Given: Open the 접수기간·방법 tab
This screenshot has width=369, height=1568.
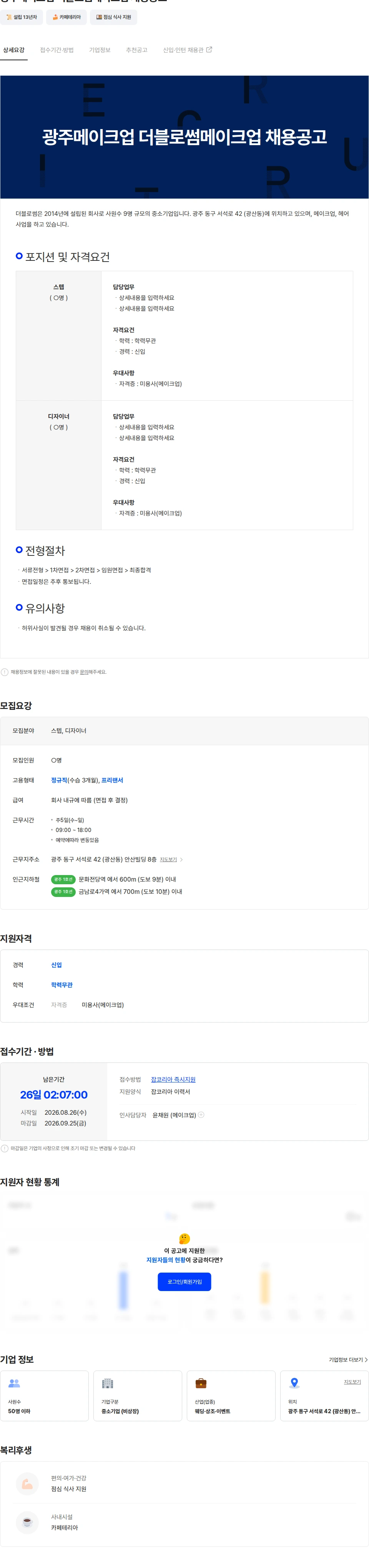Looking at the screenshot, I should 57,50.
